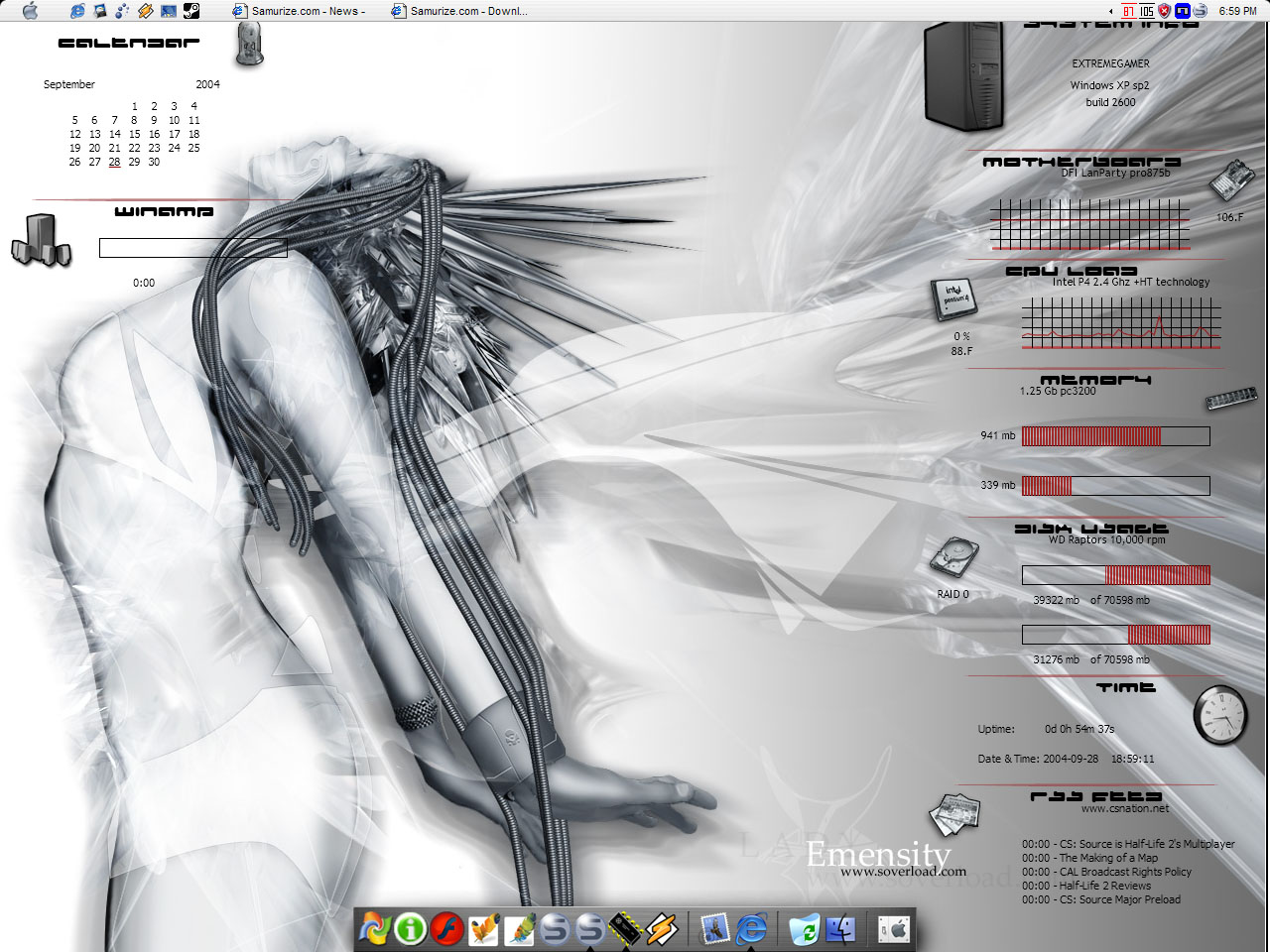The height and width of the screenshot is (952, 1270).
Task: Open the orange feather dock icon
Action: 483,928
